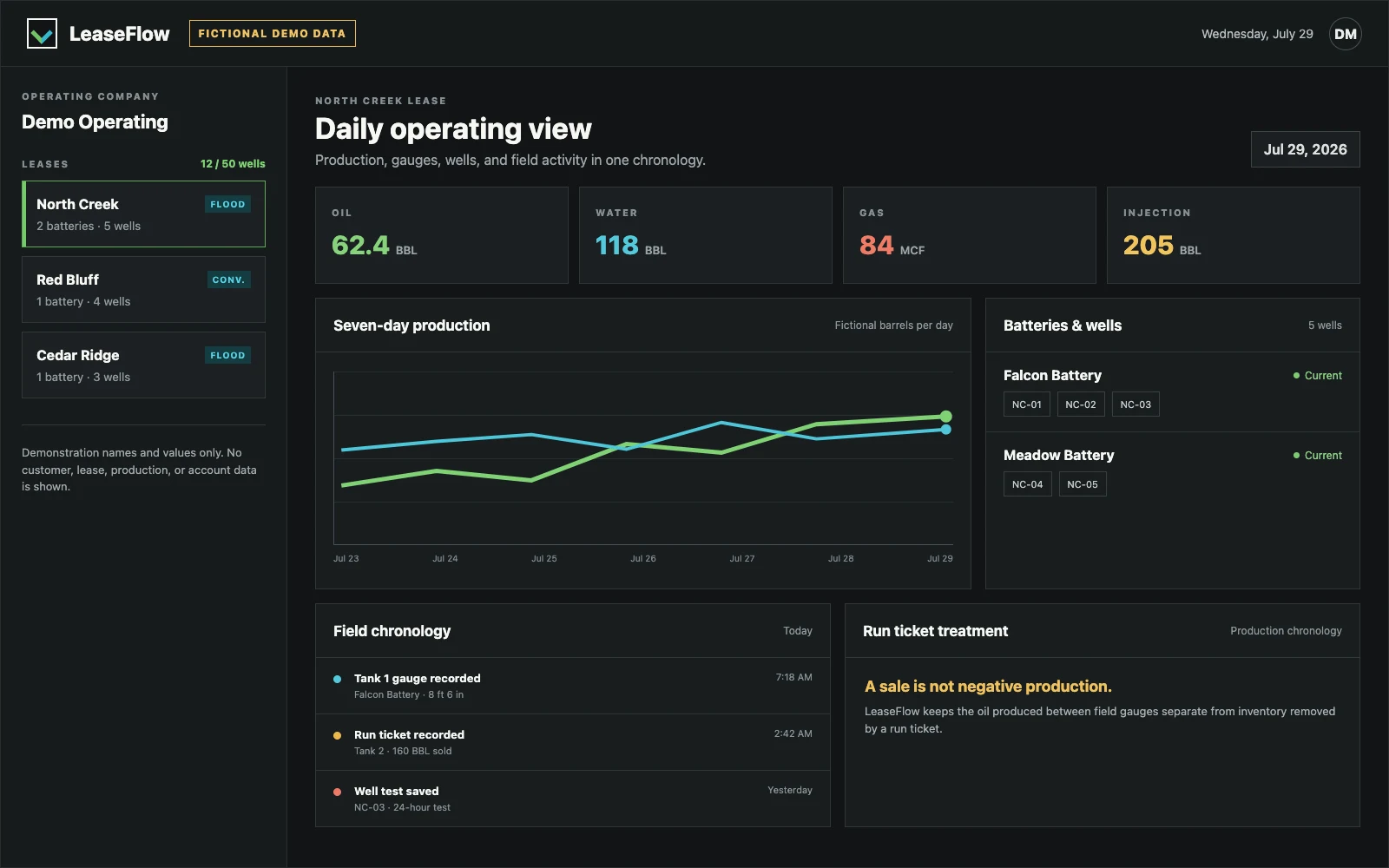Click the Yesterday timestamp
Screen dimensions: 1389x868
790,790
